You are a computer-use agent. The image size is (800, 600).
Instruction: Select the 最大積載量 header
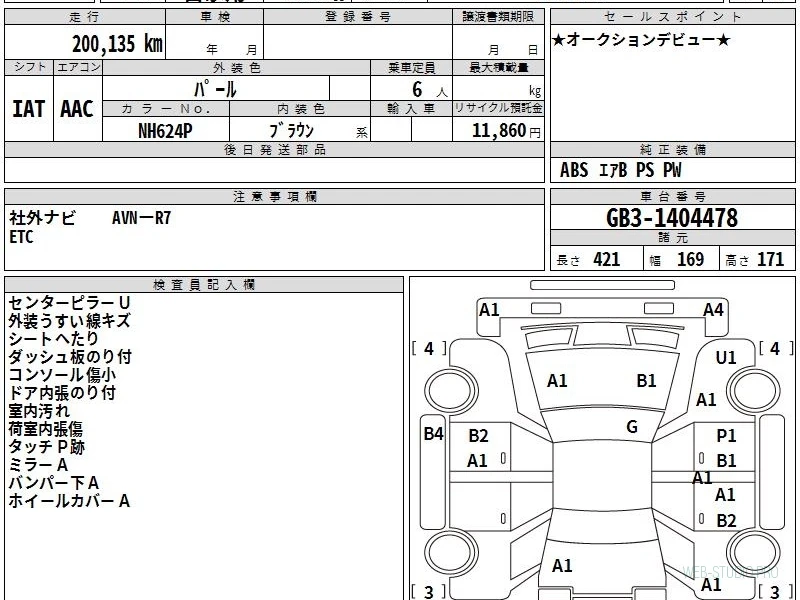498,67
